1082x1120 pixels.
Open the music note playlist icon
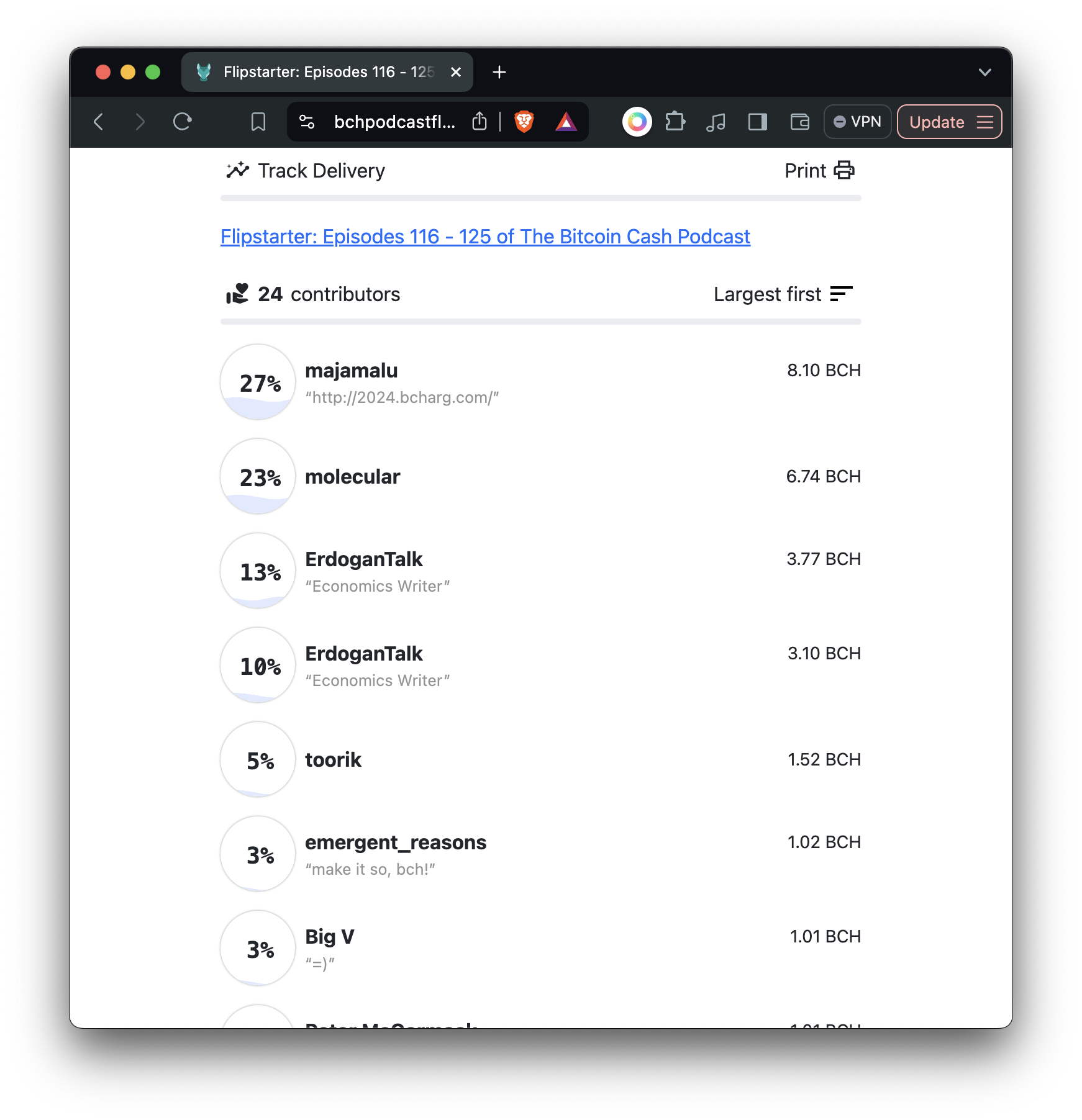pos(716,122)
